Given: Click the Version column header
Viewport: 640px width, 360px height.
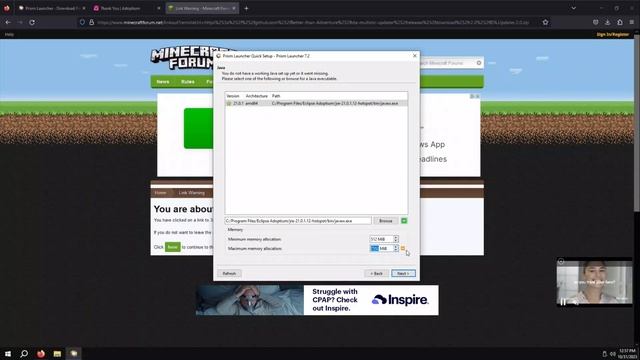Looking at the screenshot, I should pos(233,96).
